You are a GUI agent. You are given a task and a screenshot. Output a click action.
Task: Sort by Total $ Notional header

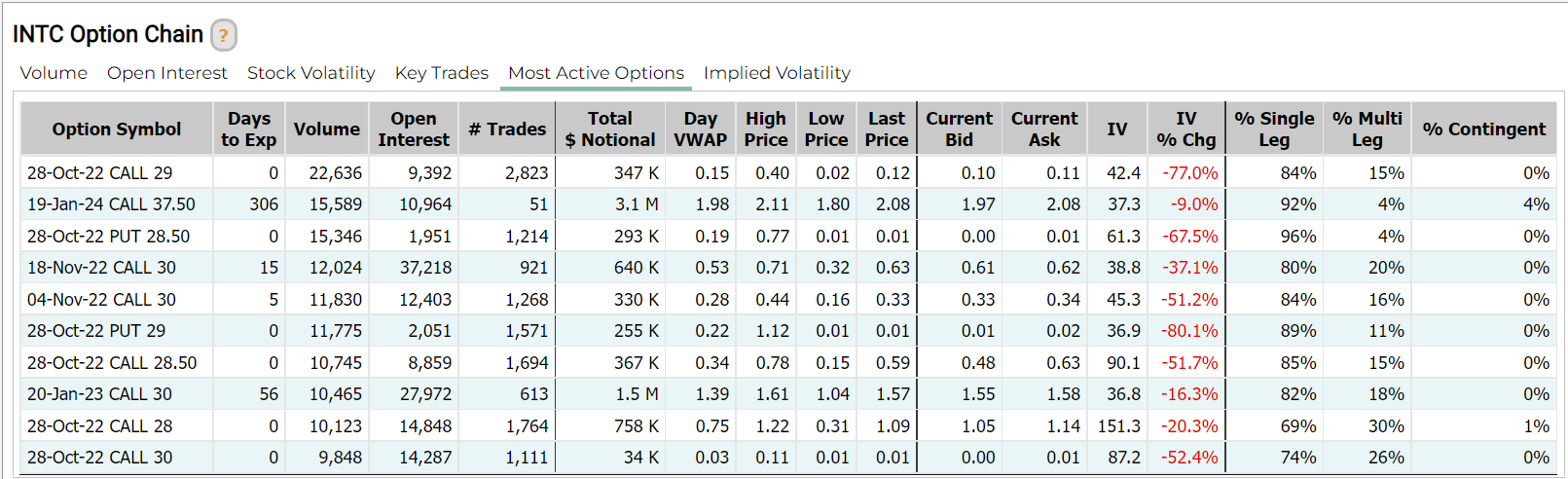click(x=610, y=129)
